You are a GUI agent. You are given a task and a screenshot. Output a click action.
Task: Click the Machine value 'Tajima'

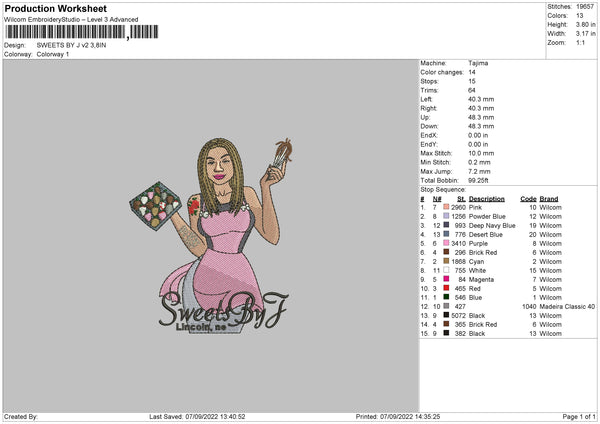tap(478, 63)
